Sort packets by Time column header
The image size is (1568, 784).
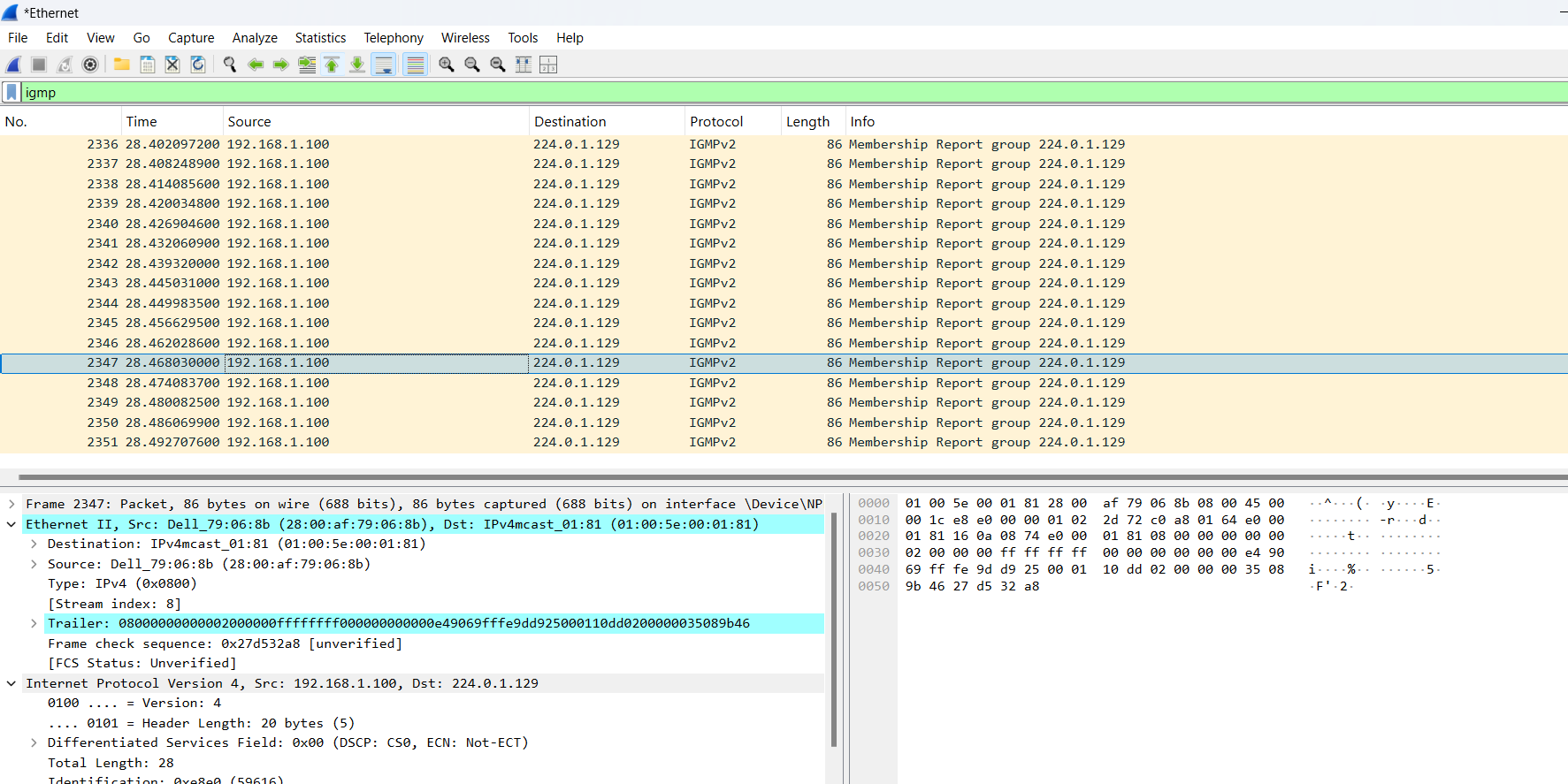click(x=172, y=122)
